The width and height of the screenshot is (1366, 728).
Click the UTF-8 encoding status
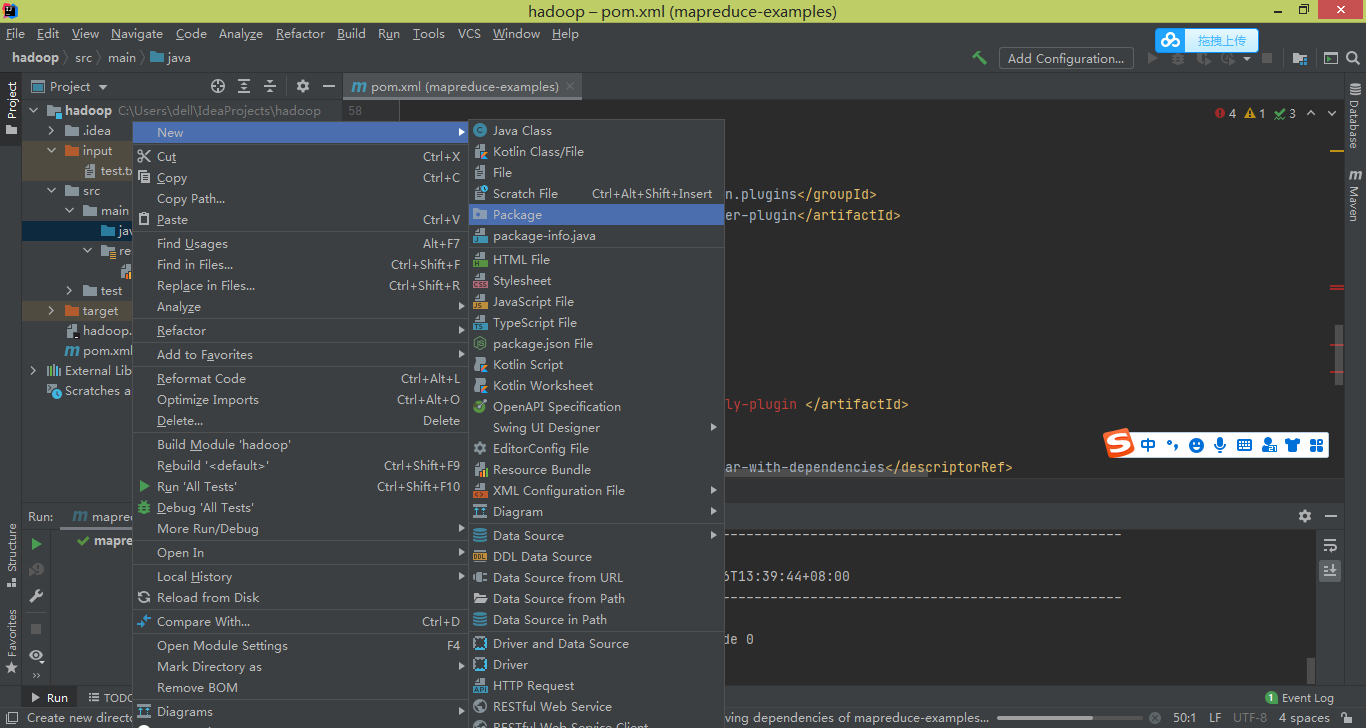[x=1250, y=718]
